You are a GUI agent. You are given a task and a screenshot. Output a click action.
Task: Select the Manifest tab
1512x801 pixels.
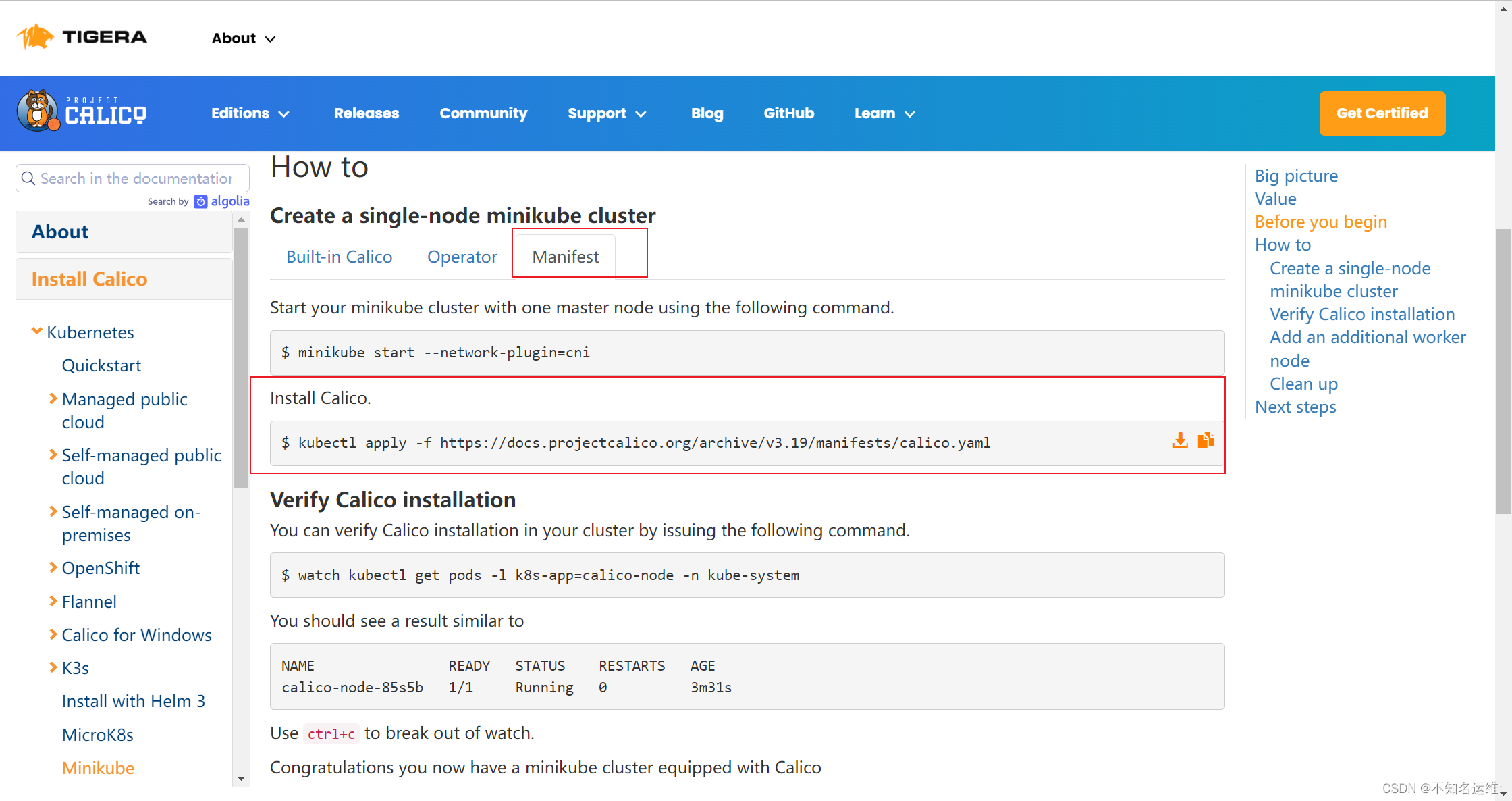(x=566, y=257)
